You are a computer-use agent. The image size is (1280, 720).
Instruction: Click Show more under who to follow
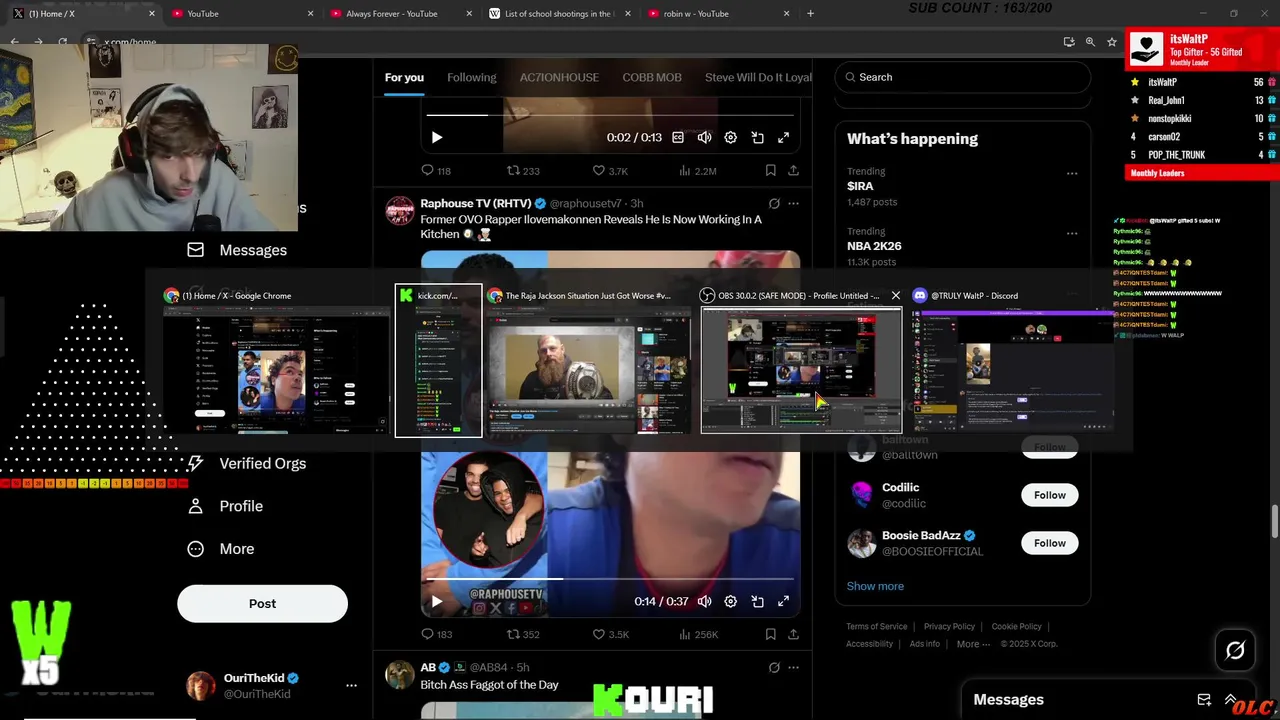point(875,586)
